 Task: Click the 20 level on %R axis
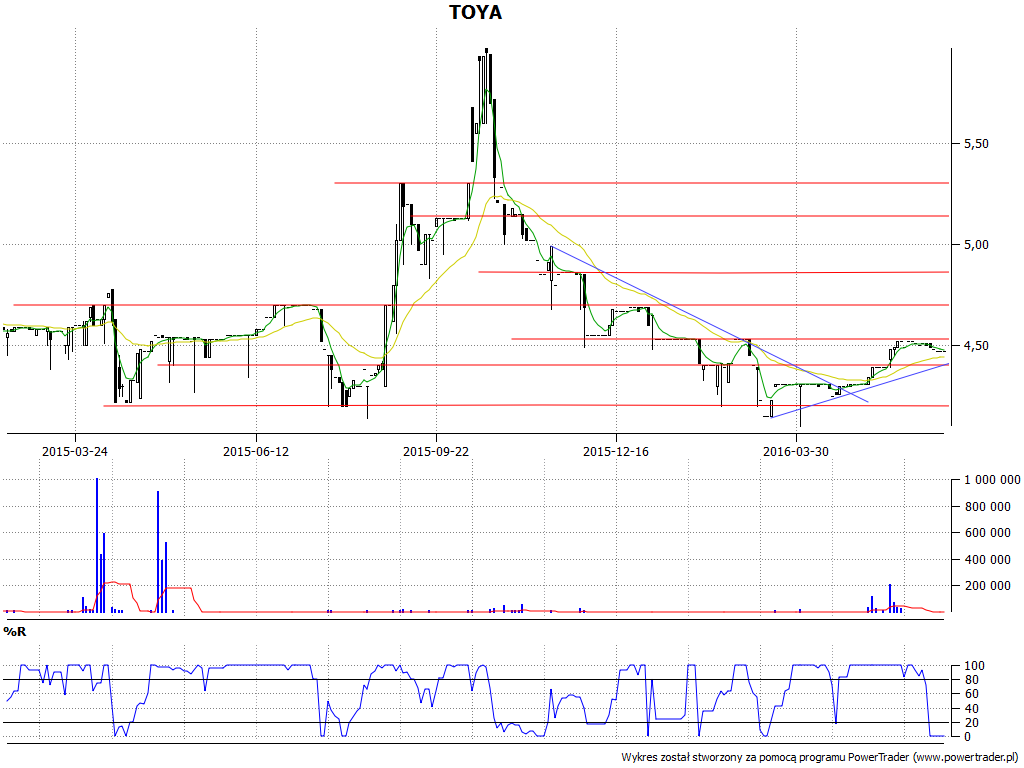(970, 722)
